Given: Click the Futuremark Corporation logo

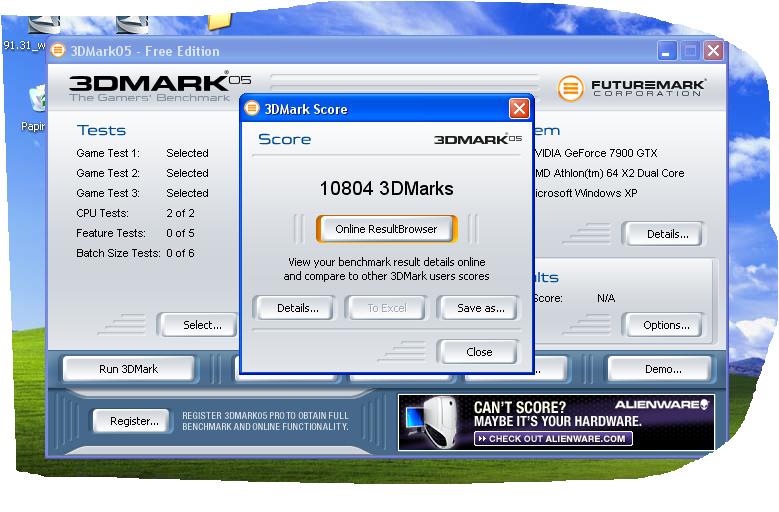Looking at the screenshot, I should 631,88.
